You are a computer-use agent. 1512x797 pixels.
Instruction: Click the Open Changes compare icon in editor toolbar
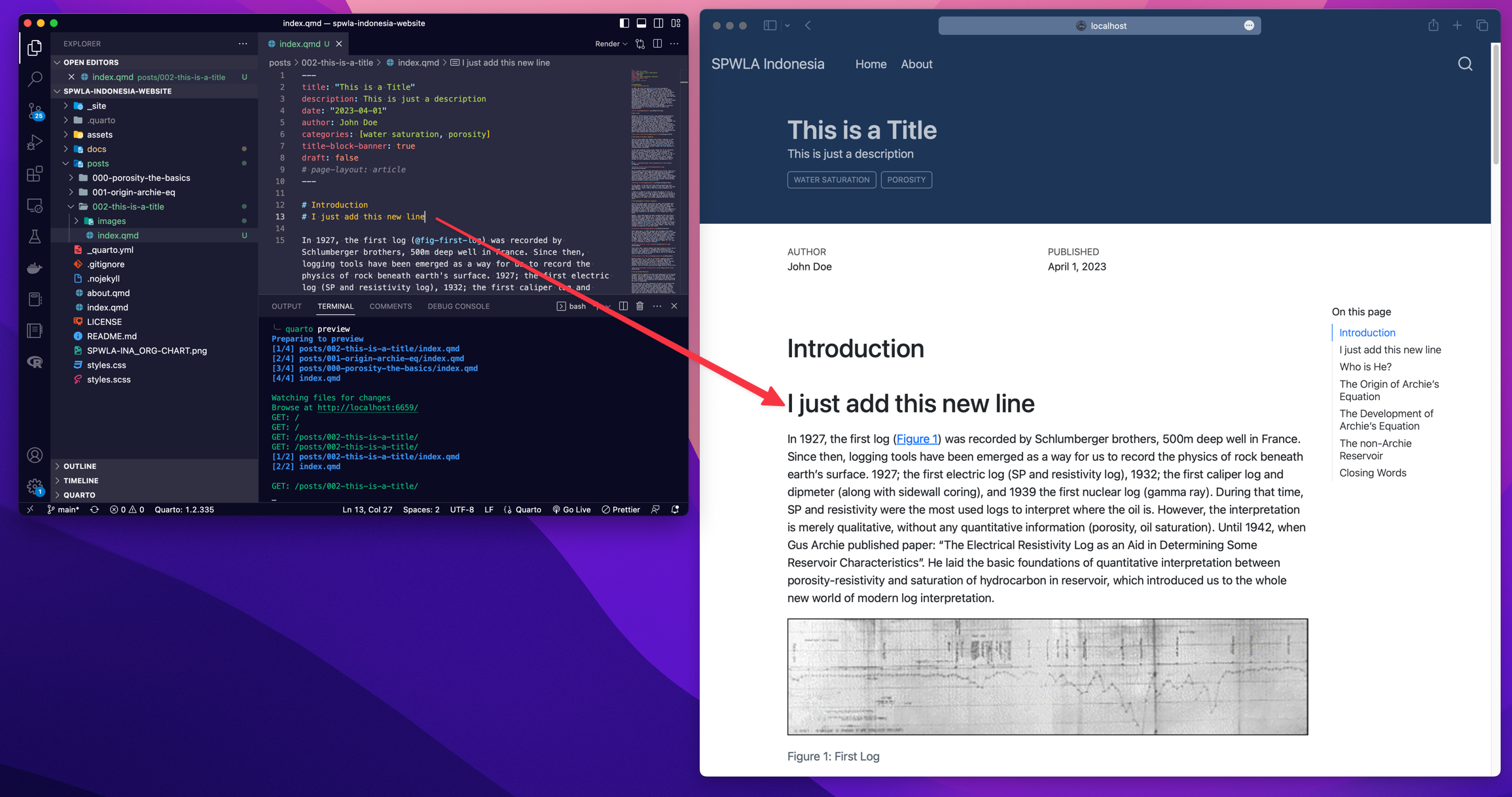point(640,44)
